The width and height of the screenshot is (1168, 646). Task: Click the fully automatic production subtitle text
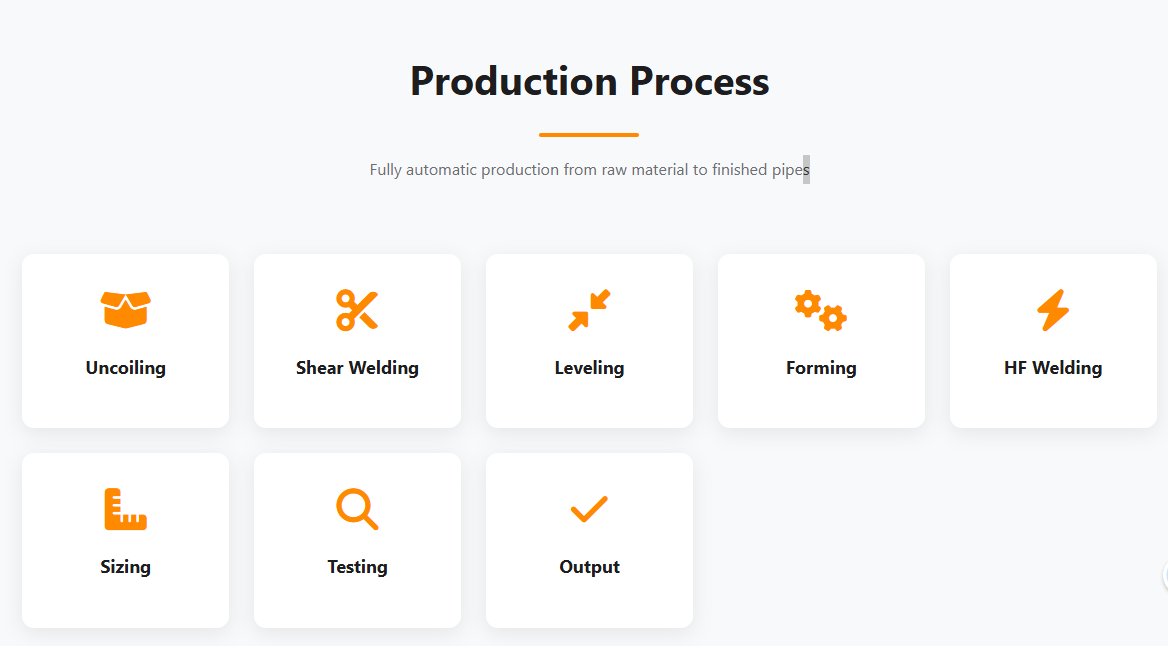pos(589,170)
